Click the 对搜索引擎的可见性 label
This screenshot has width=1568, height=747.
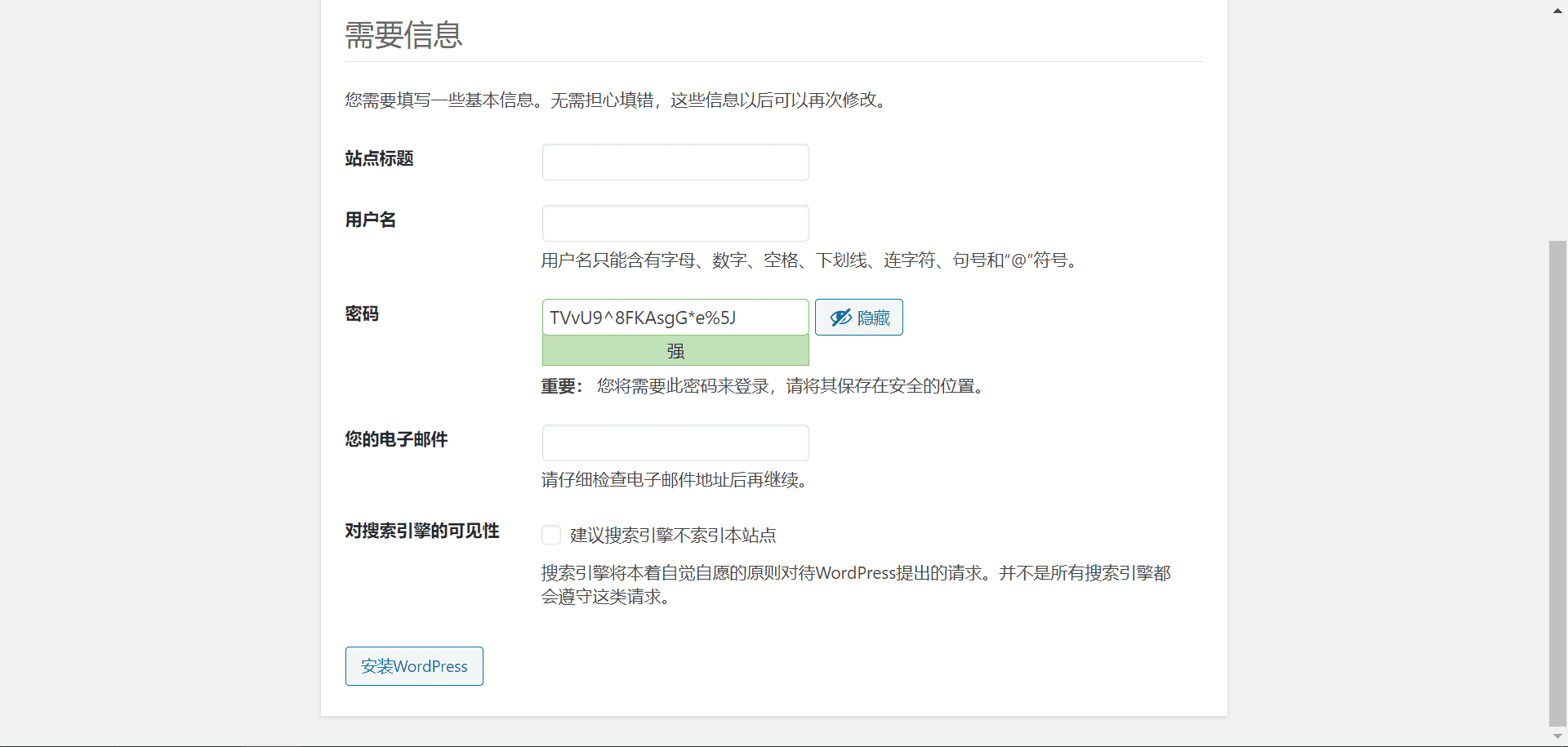(422, 531)
